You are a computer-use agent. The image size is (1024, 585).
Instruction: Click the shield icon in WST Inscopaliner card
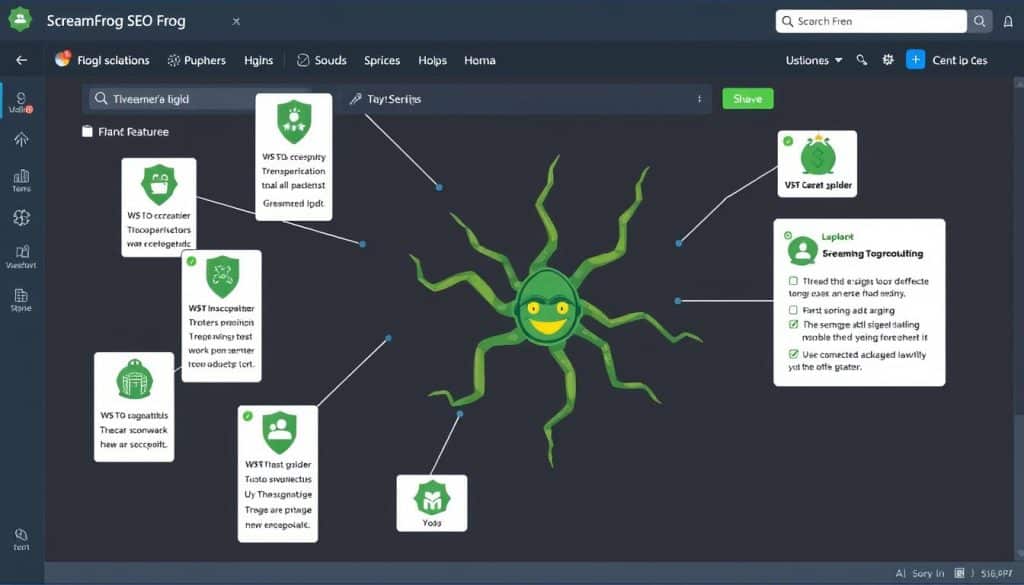(x=222, y=276)
